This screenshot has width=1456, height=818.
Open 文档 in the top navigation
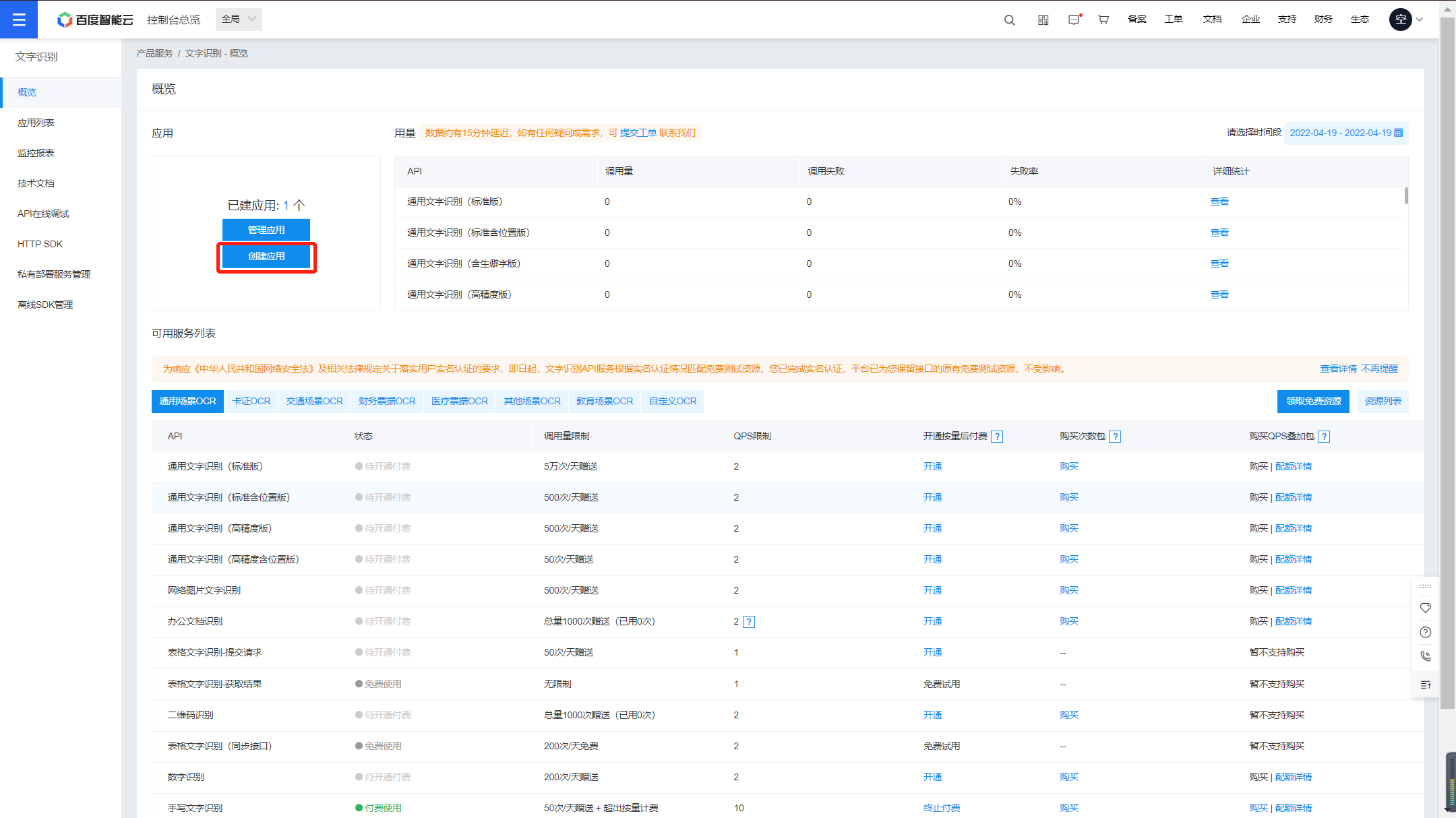coord(1212,19)
